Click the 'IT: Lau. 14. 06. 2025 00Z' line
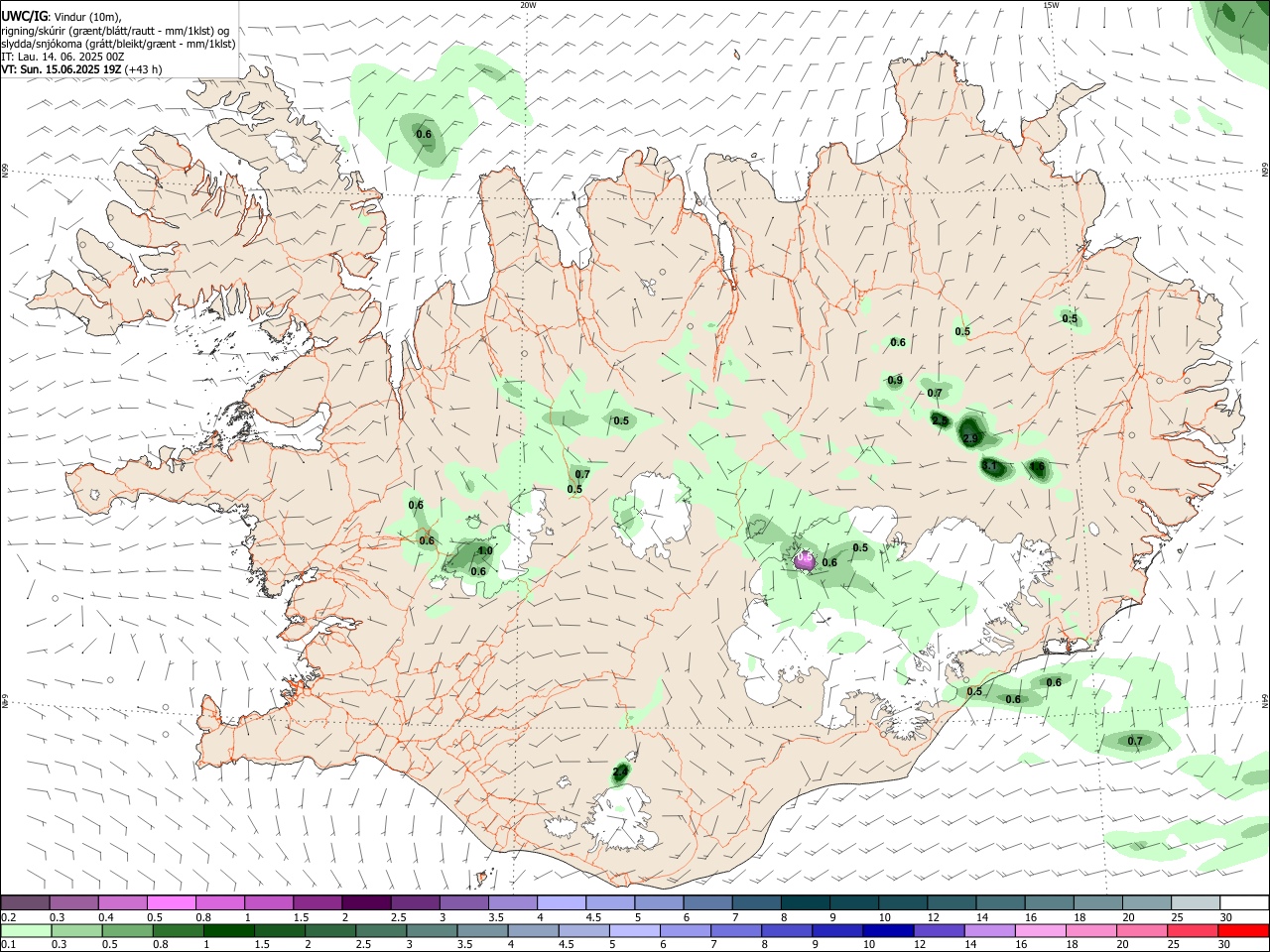This screenshot has height=952, width=1270. pyautogui.click(x=63, y=57)
